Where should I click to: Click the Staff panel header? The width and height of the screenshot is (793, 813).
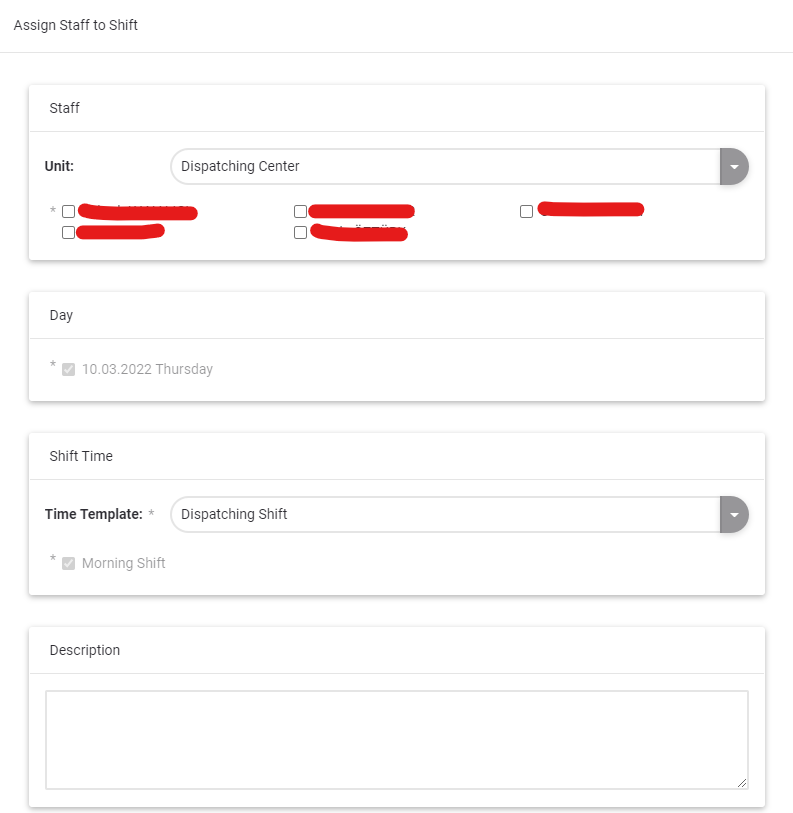65,108
